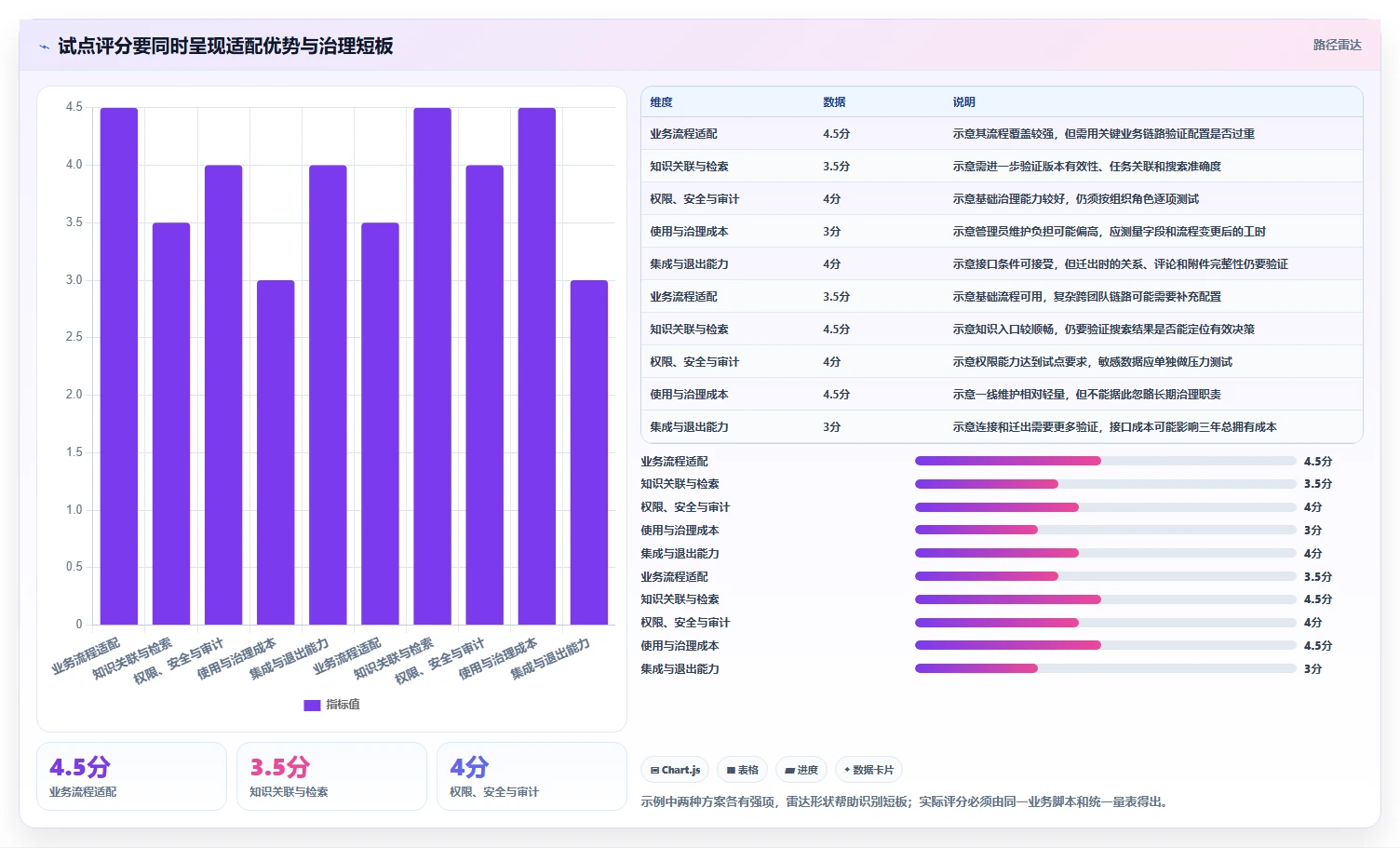Click the 知识关联与检索 chart bar at 3.5
Screen dimensions: 1400x848
pyautogui.click(x=171, y=424)
